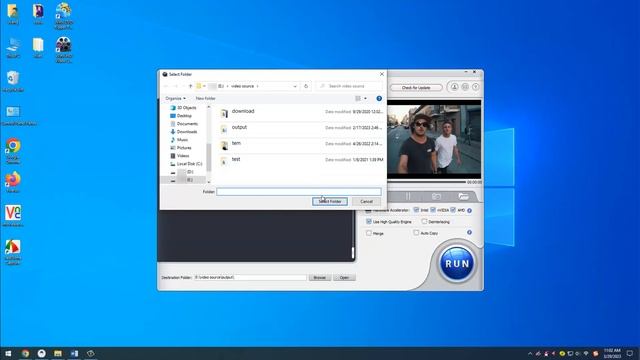Image resolution: width=640 pixels, height=360 pixels.
Task: Toggle the nVIDIA checkbox
Action: pyautogui.click(x=433, y=210)
